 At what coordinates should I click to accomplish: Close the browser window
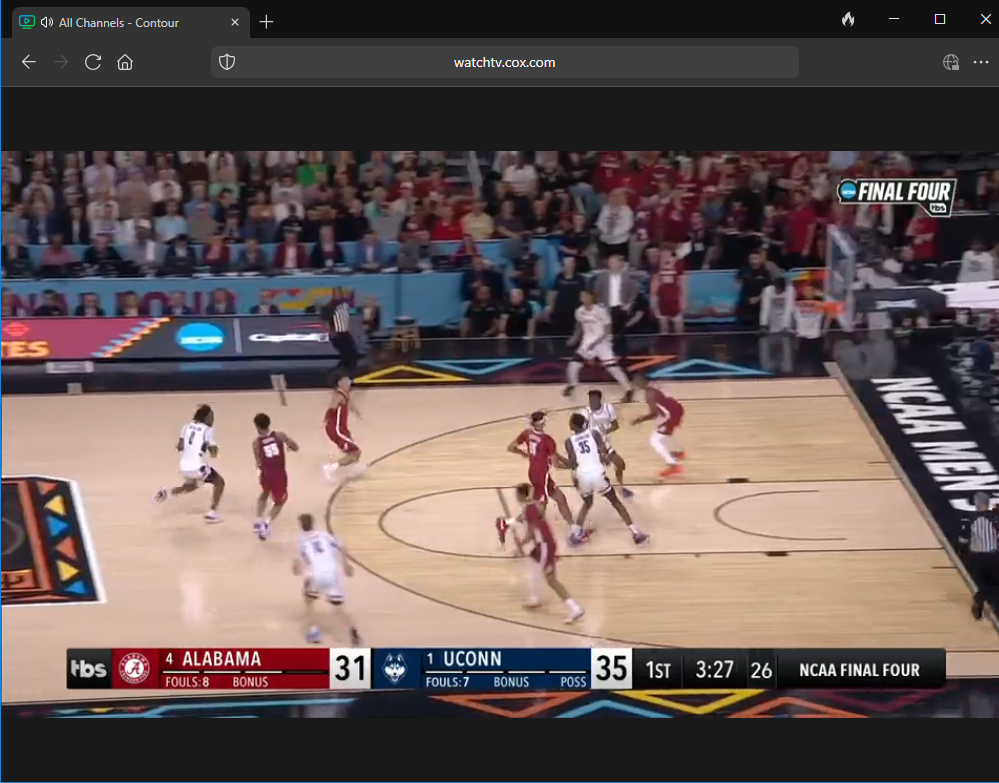pos(985,19)
